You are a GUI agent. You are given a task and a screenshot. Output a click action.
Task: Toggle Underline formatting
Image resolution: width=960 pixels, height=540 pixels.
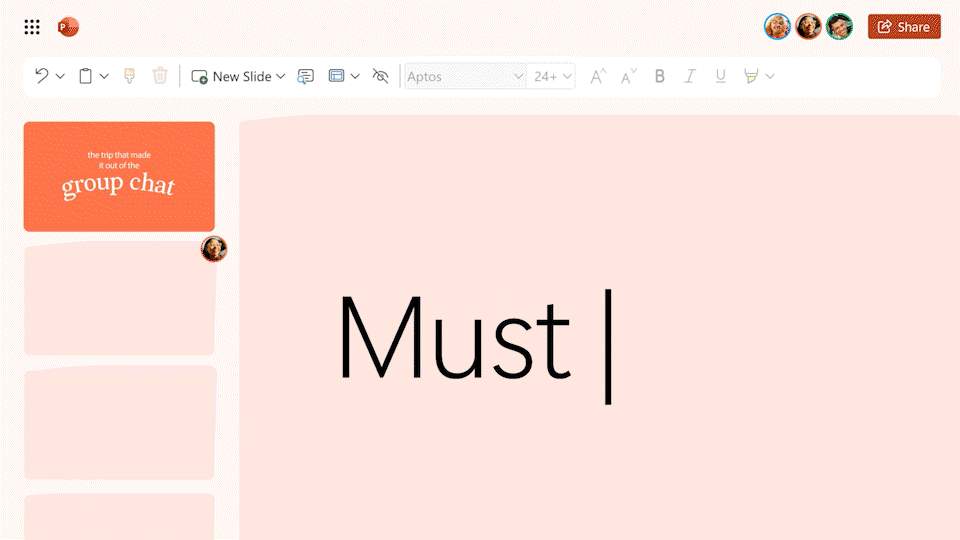click(x=720, y=76)
